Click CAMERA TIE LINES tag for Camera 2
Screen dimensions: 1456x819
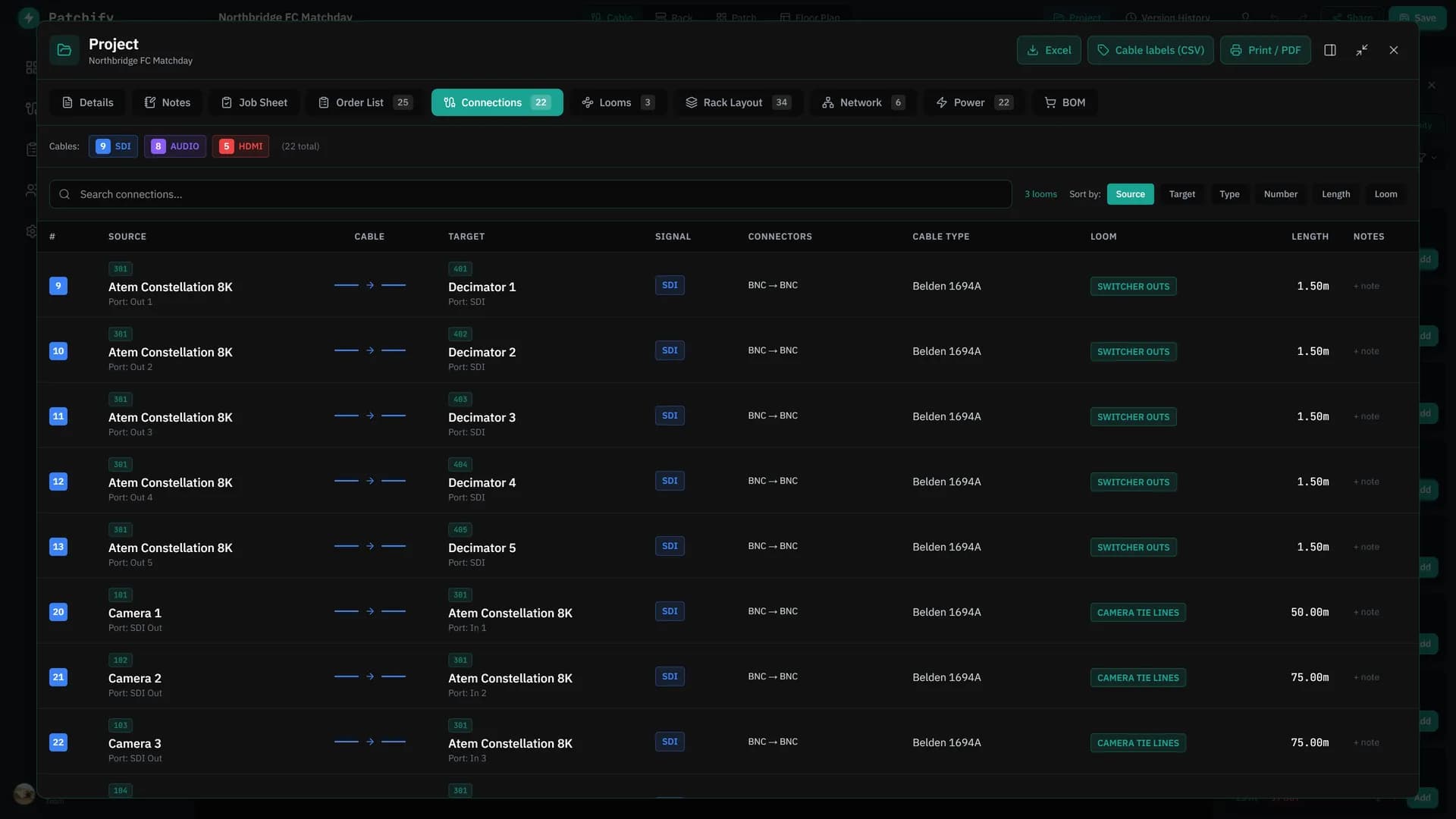[x=1137, y=678]
